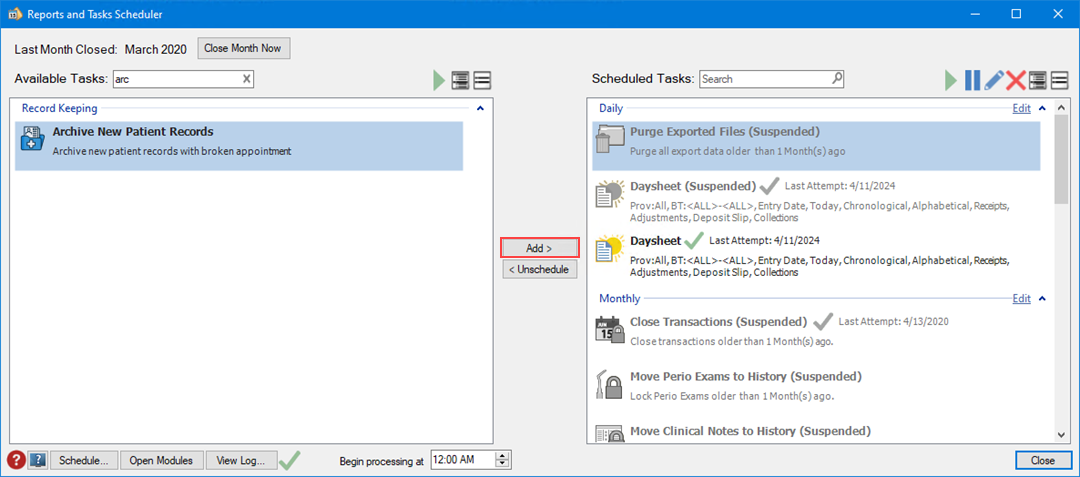Click in the Scheduled Tasks search field
The image size is (1080, 477).
765,79
